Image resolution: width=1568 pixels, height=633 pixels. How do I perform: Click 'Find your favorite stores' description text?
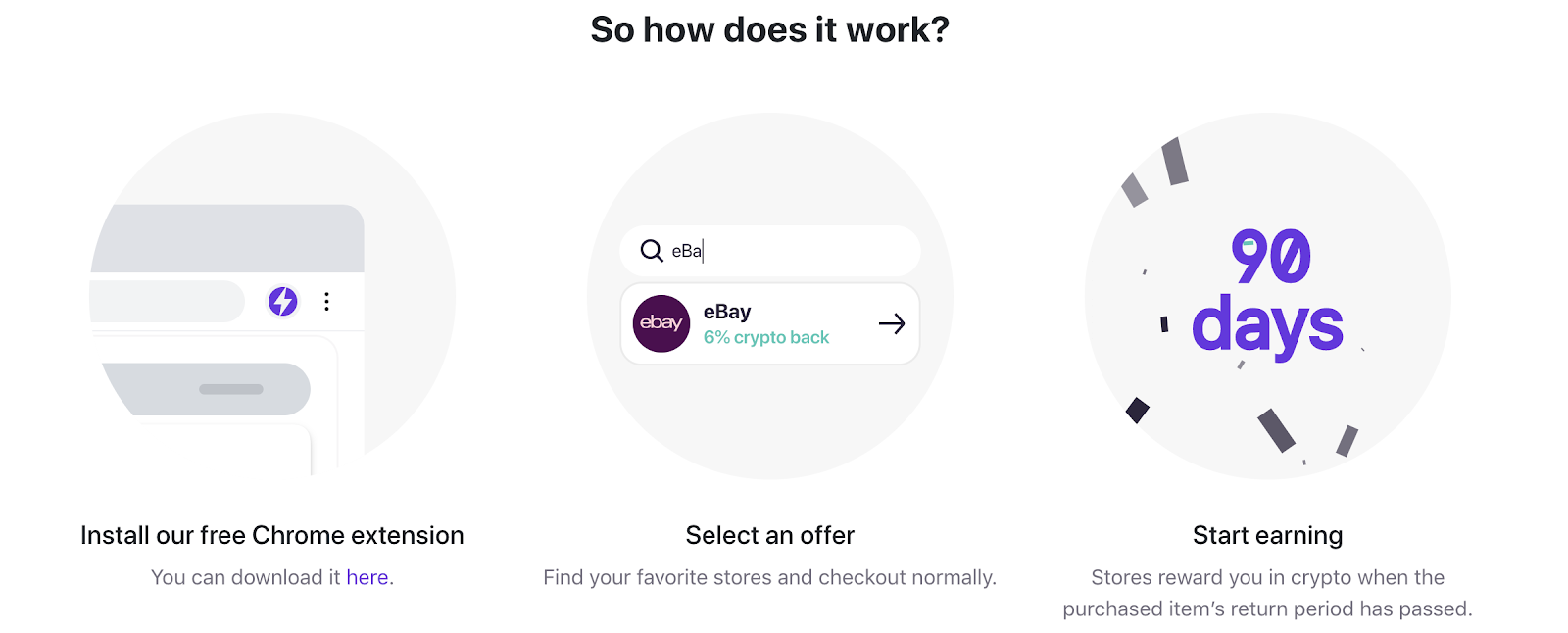(x=770, y=578)
